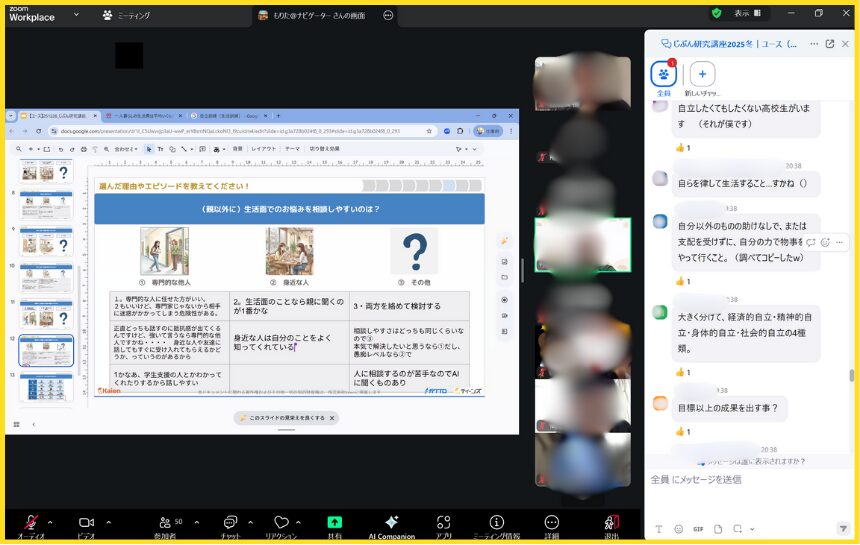Expand the video options arrow next to ビデオ
Screen dimensions: 860x545
108,522
